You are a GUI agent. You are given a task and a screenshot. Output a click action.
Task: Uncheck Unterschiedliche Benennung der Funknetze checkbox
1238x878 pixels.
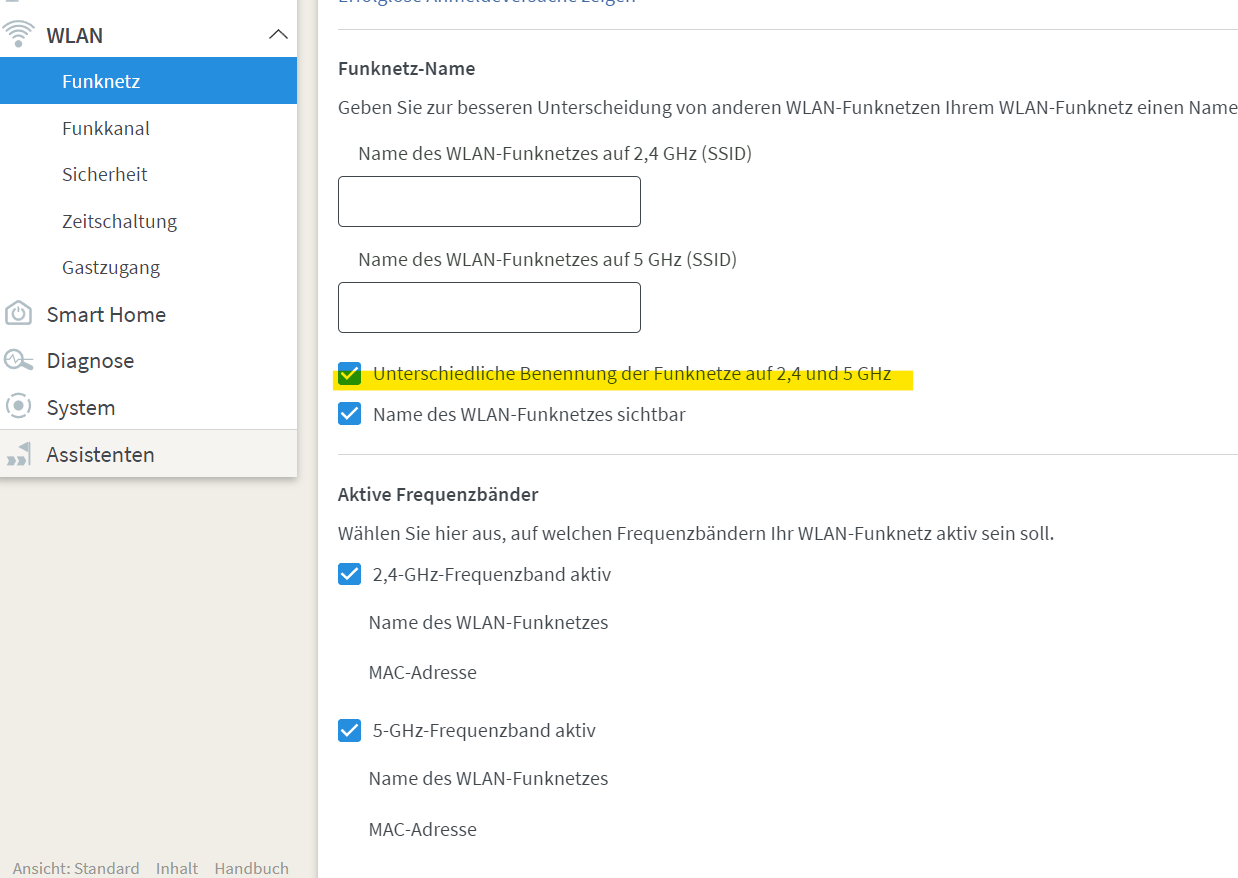pyautogui.click(x=349, y=374)
